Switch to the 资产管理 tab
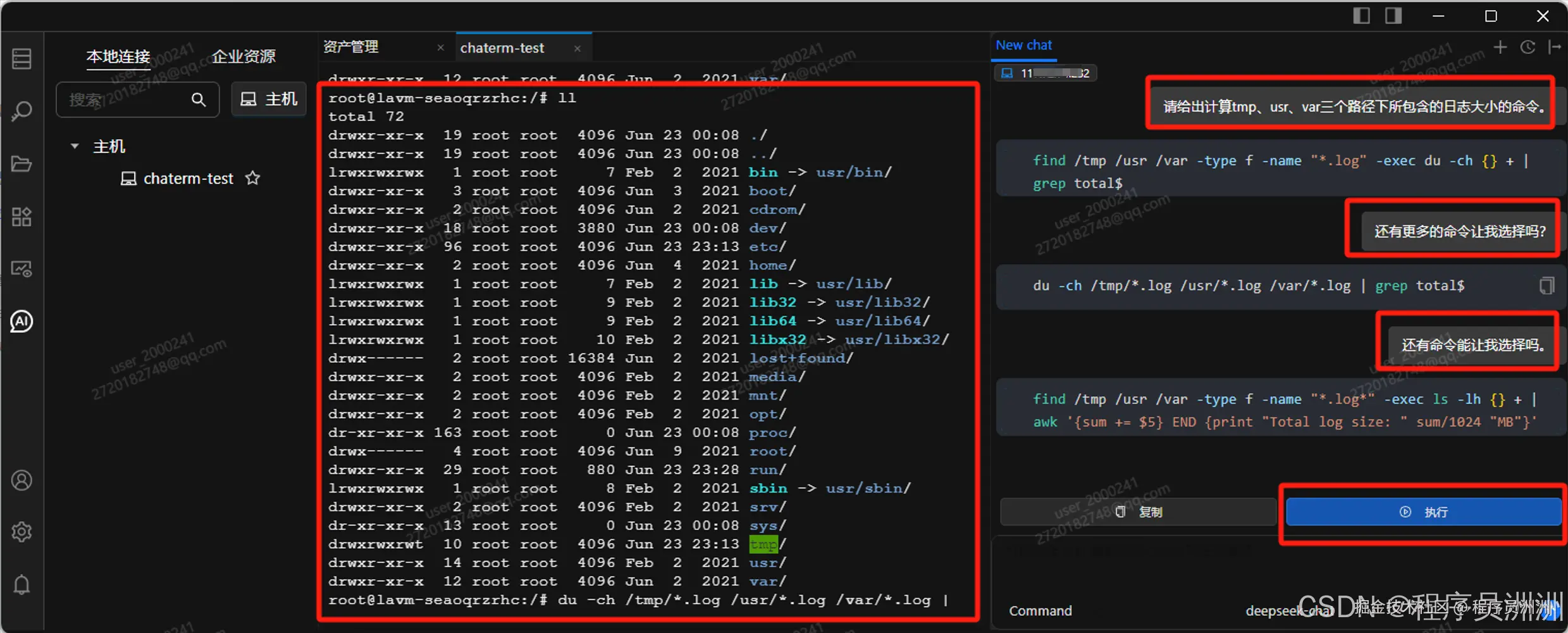This screenshot has height=633, width=1568. pos(351,47)
